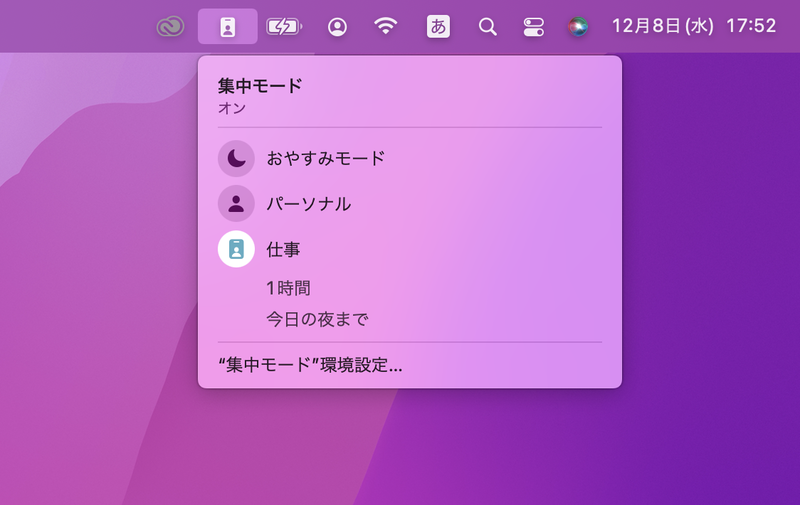The height and width of the screenshot is (505, 800).
Task: Click the 集中モード heading
Action: click(x=260, y=86)
